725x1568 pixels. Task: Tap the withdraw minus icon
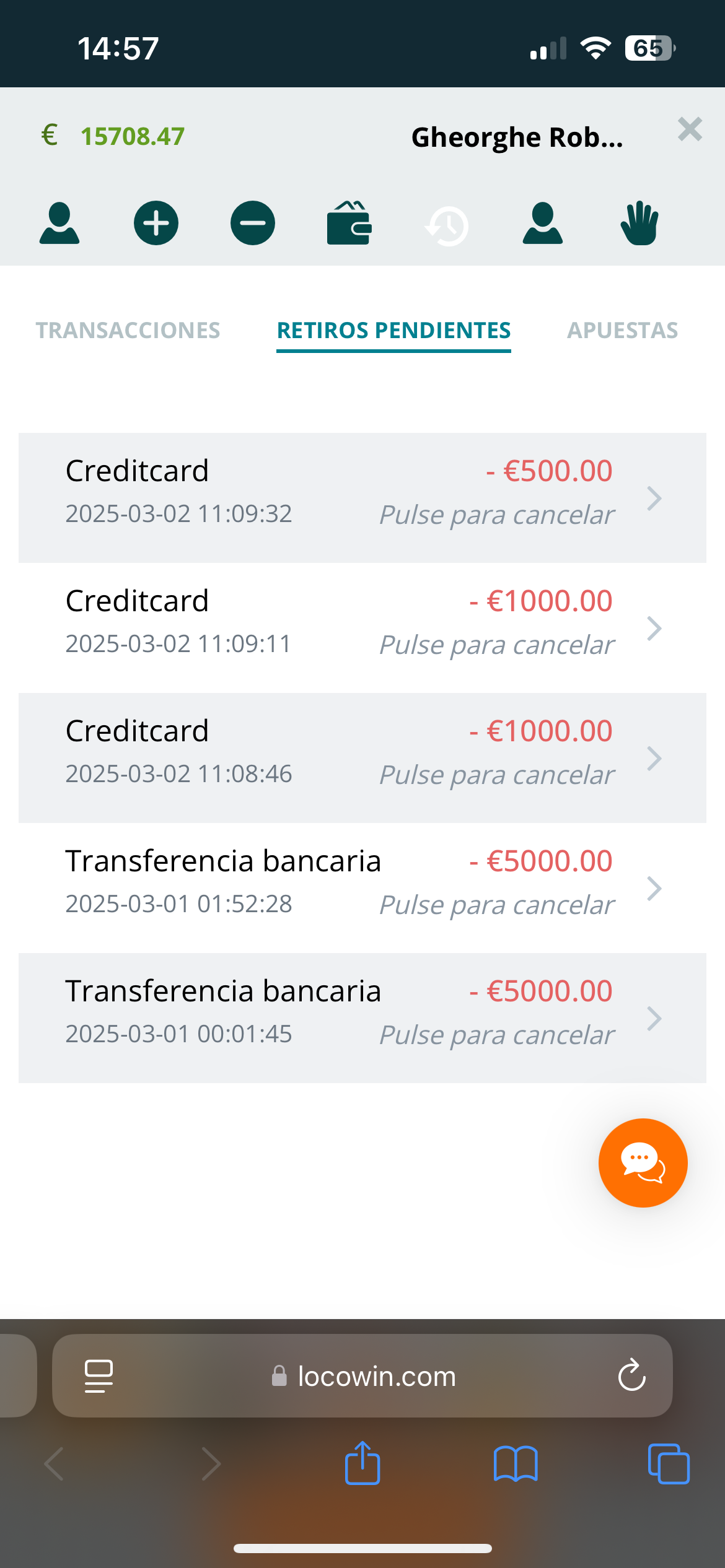coord(253,223)
